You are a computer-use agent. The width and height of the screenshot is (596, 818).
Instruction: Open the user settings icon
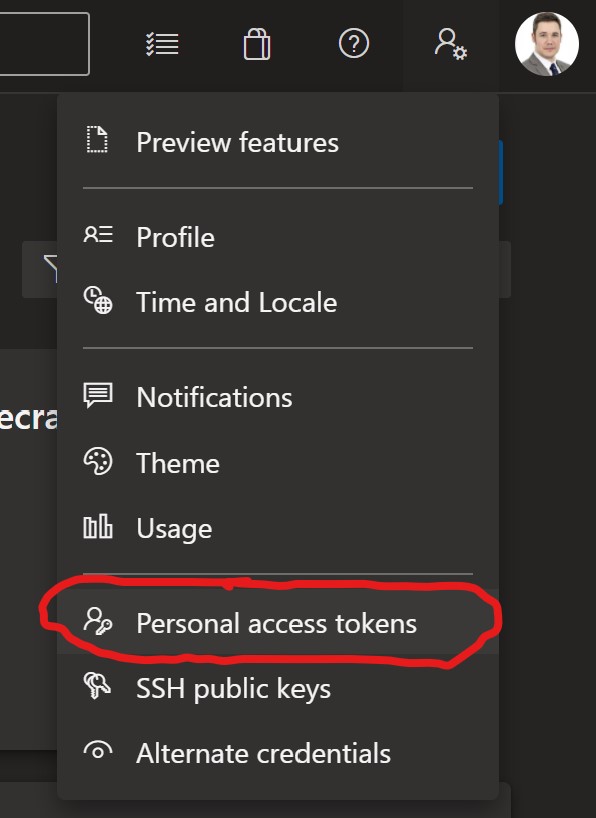(451, 44)
